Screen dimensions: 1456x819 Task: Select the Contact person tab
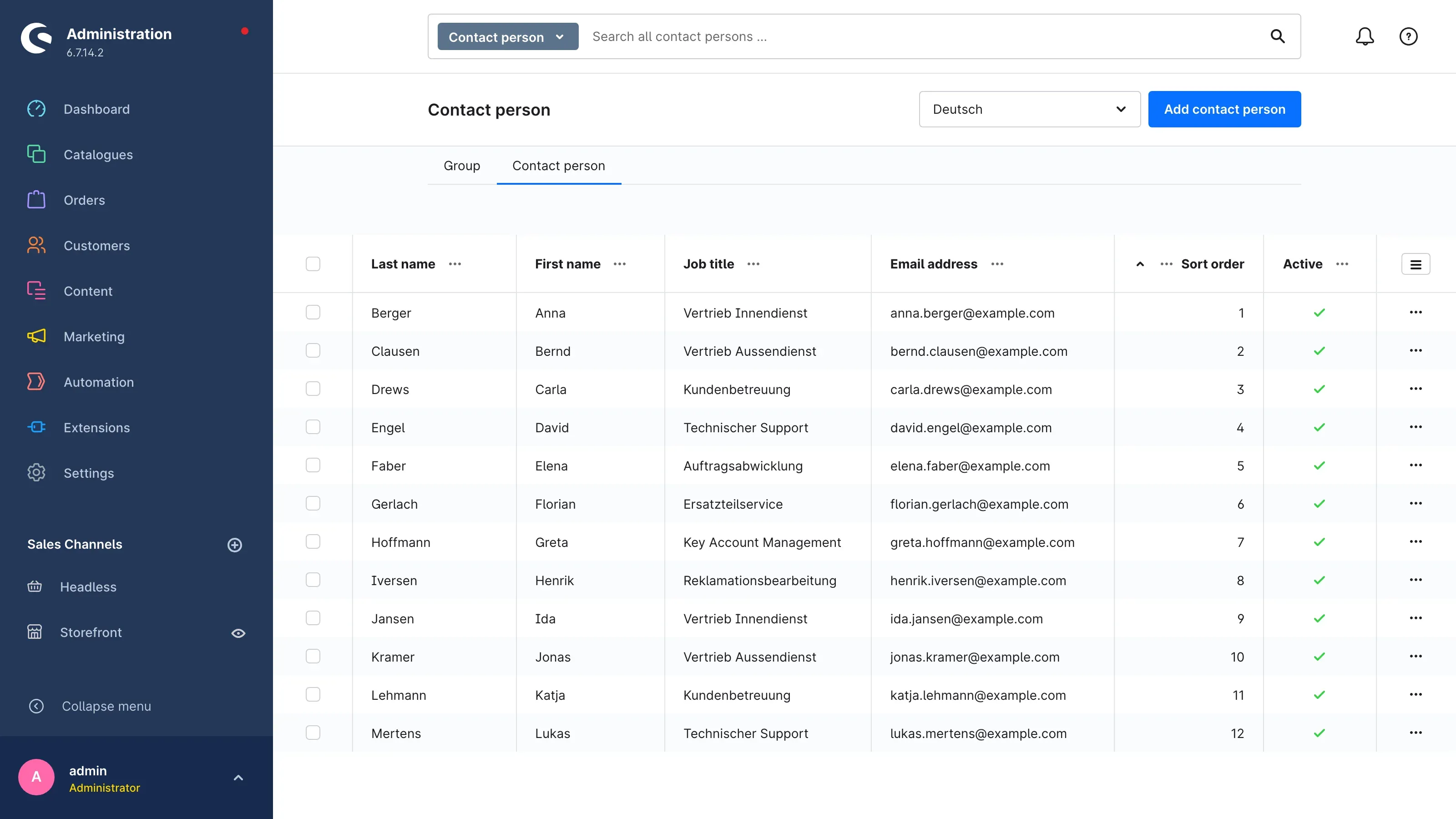tap(558, 166)
